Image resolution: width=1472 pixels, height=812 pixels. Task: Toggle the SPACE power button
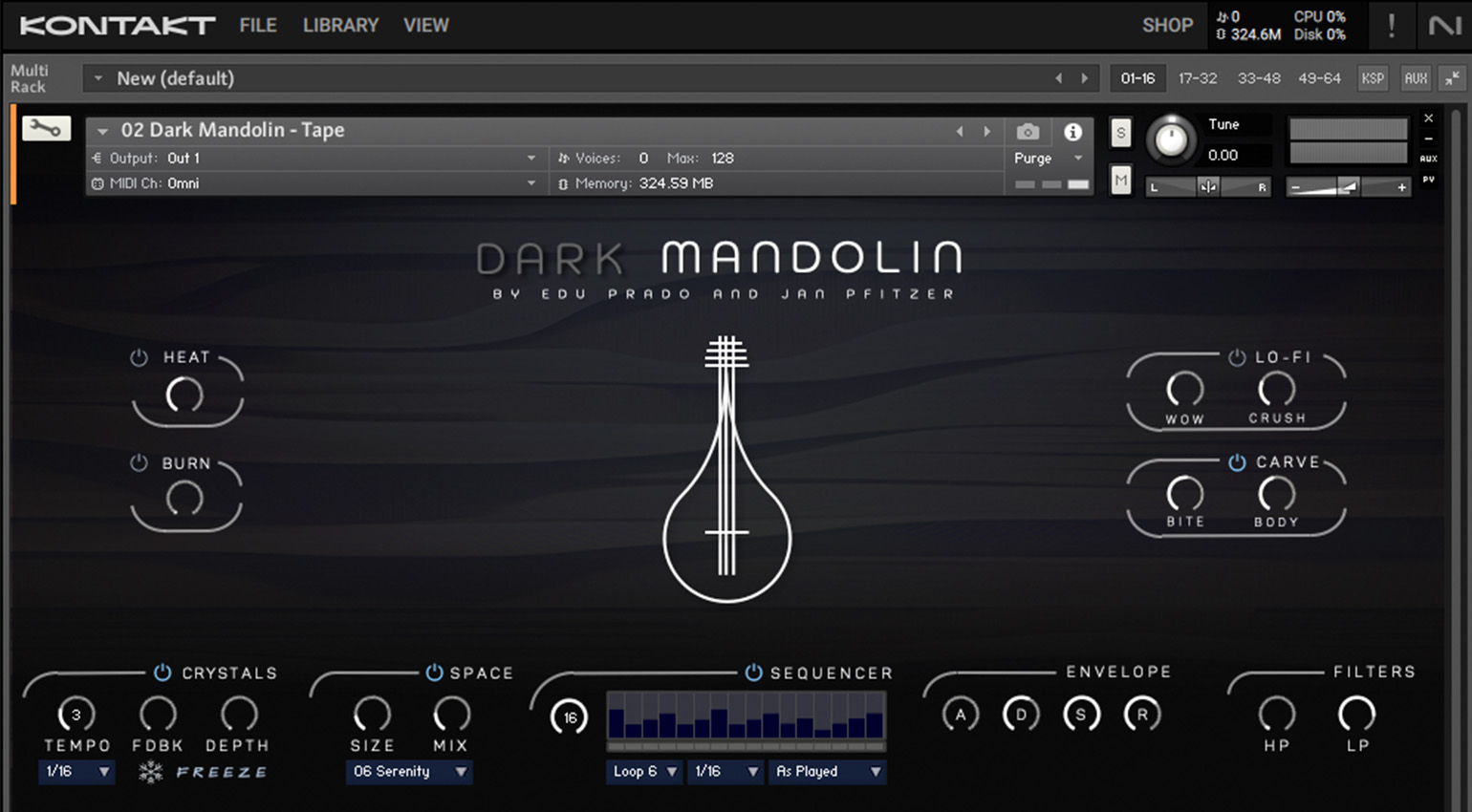click(x=434, y=673)
